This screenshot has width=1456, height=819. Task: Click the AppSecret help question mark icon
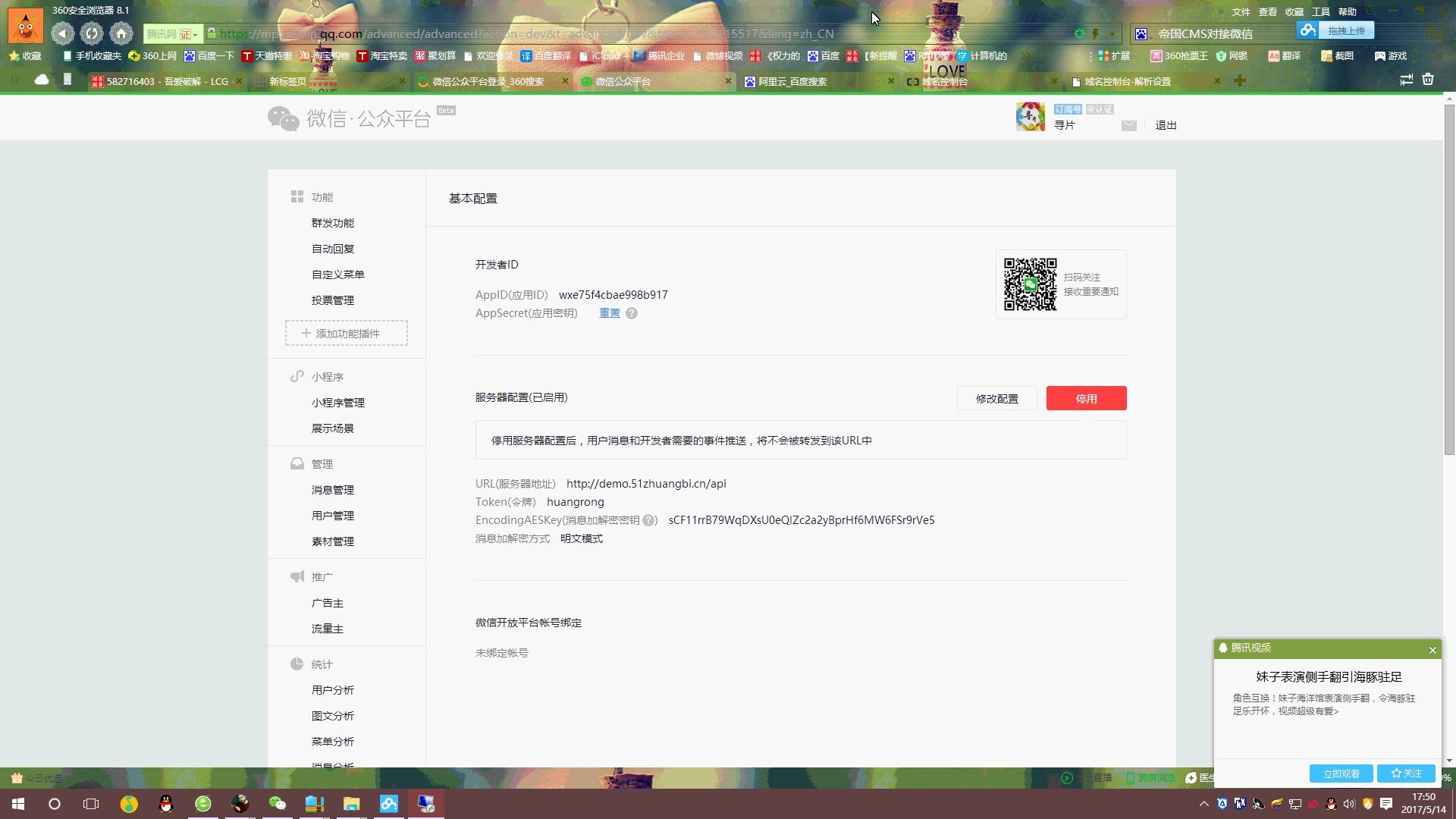[x=632, y=313]
